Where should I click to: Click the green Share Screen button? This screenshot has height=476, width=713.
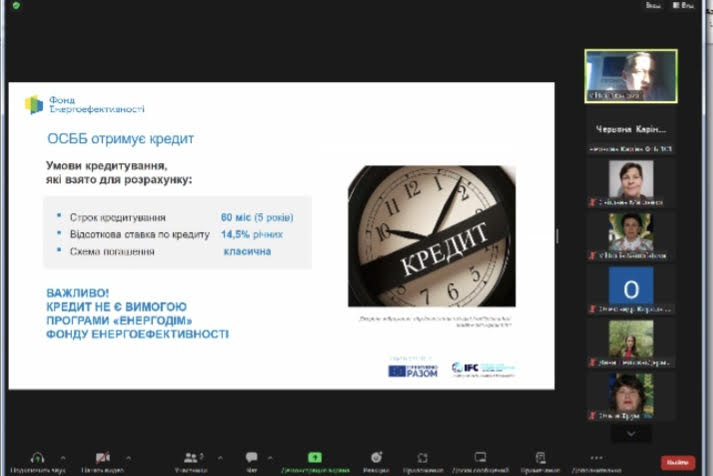pyautogui.click(x=314, y=459)
